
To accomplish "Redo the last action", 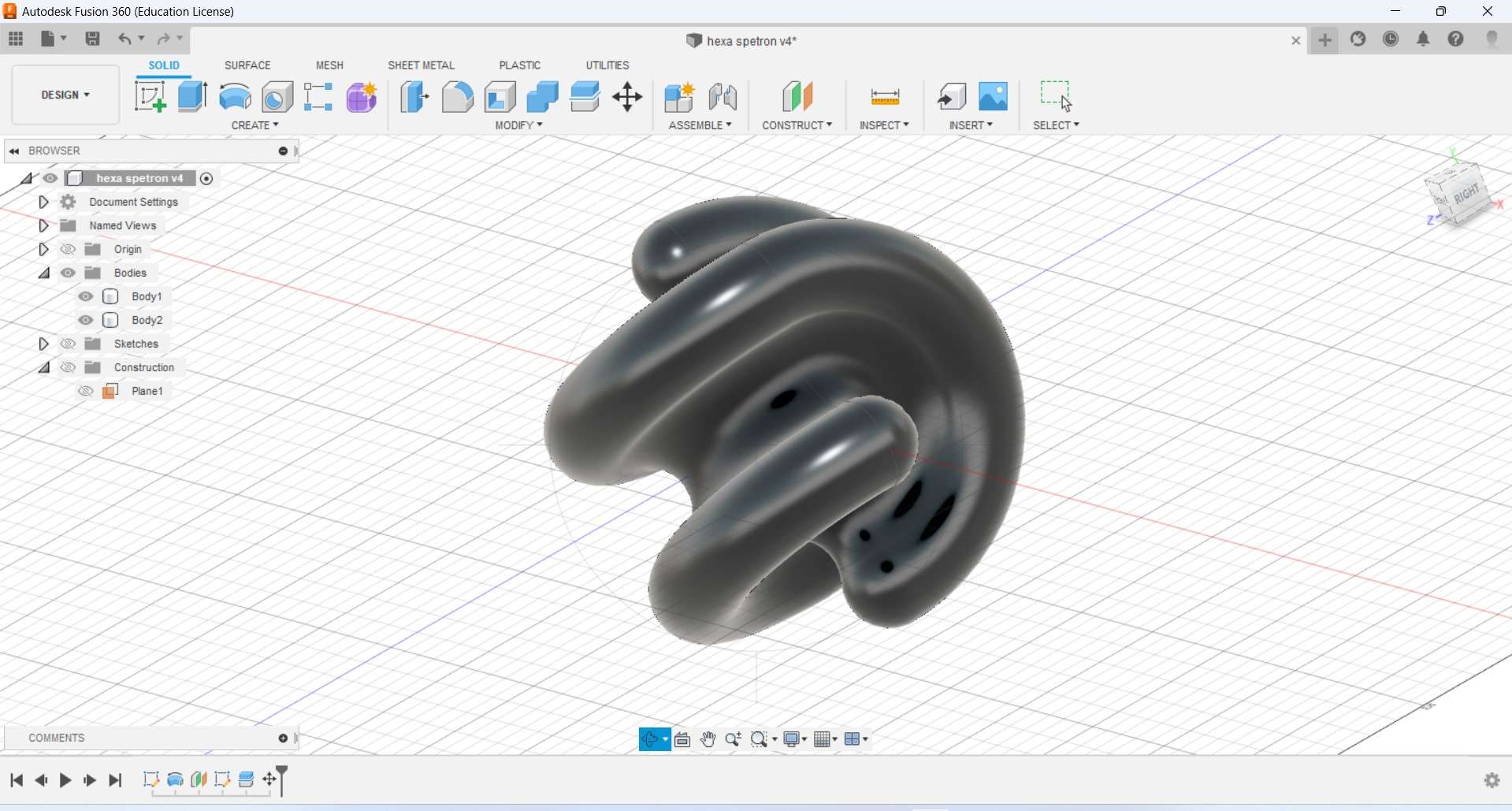I will tap(164, 39).
